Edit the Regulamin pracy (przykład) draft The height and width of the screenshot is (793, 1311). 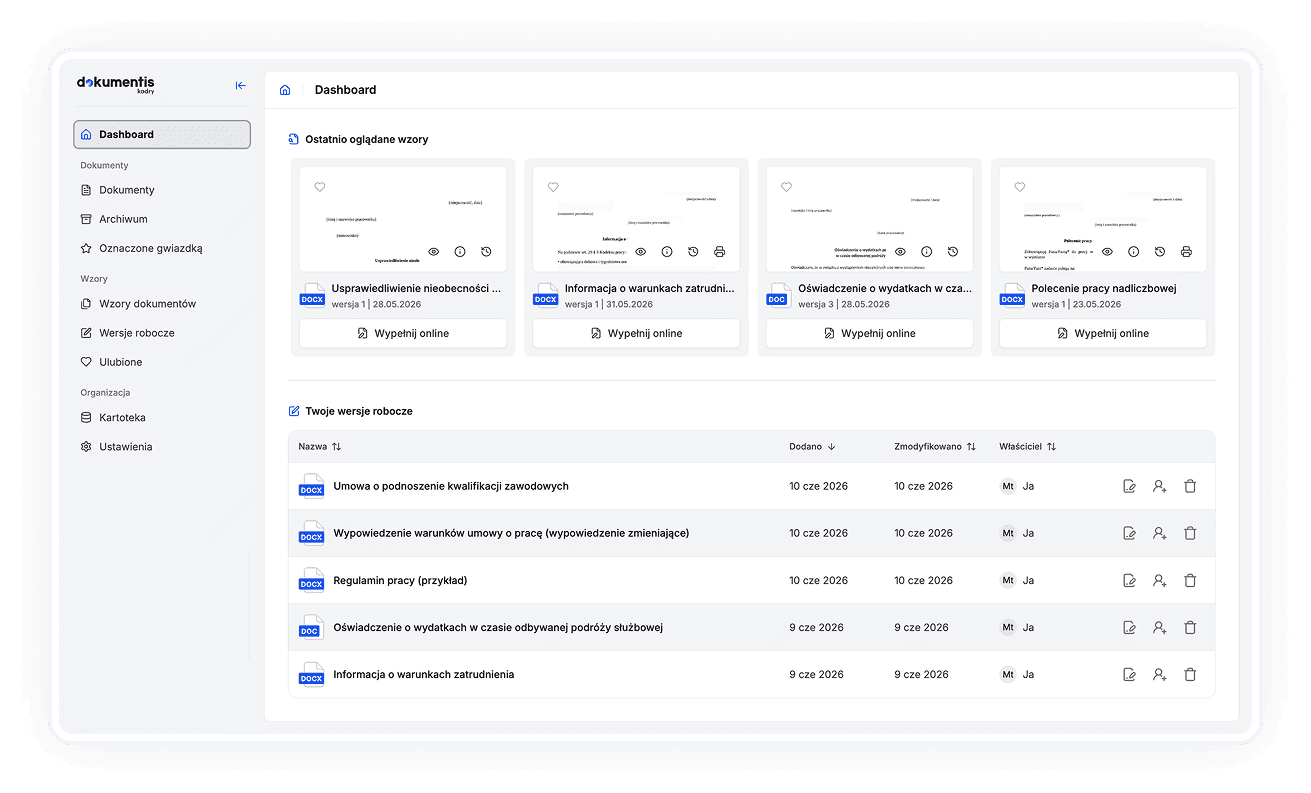click(x=1130, y=581)
